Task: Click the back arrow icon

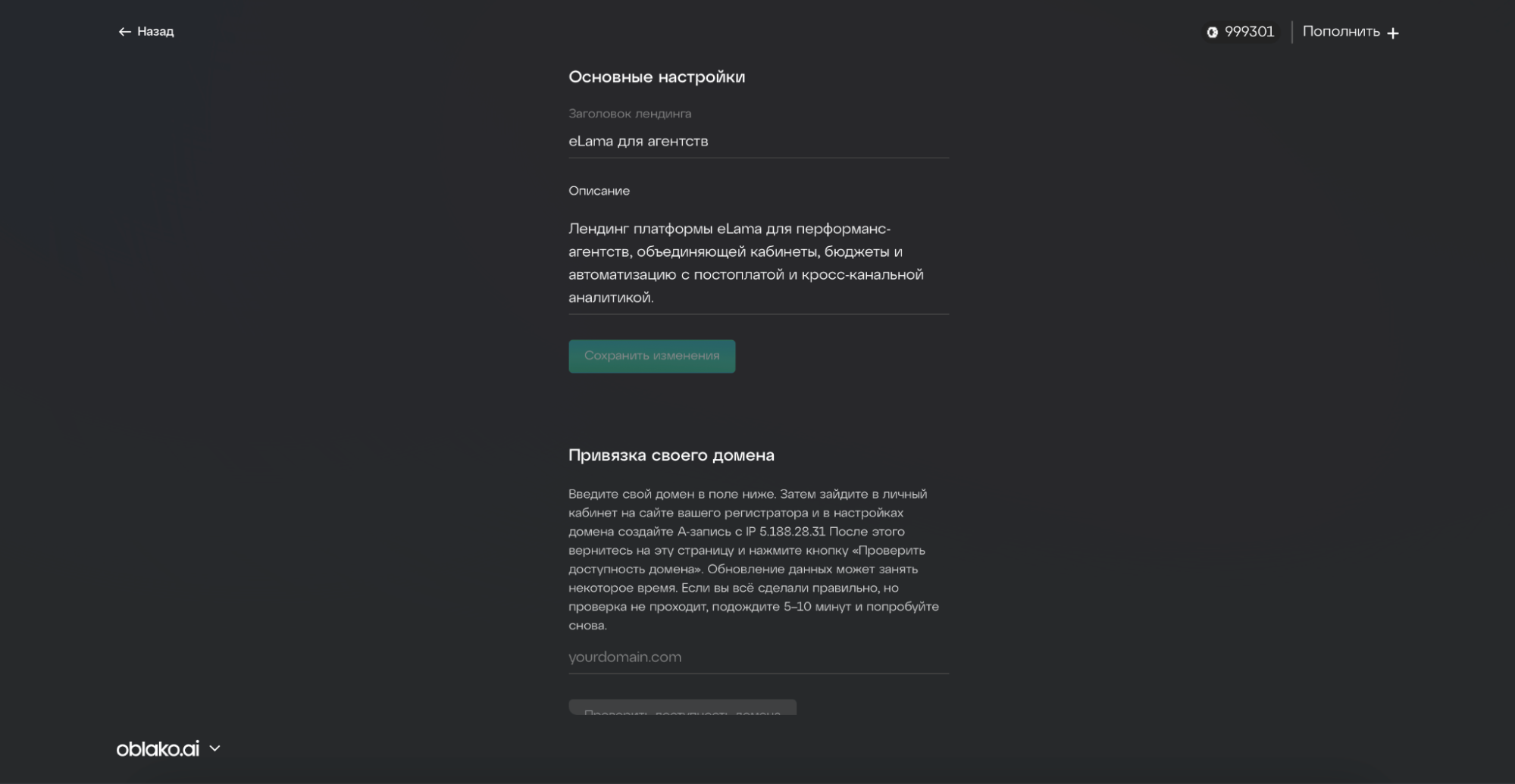Action: point(124,32)
